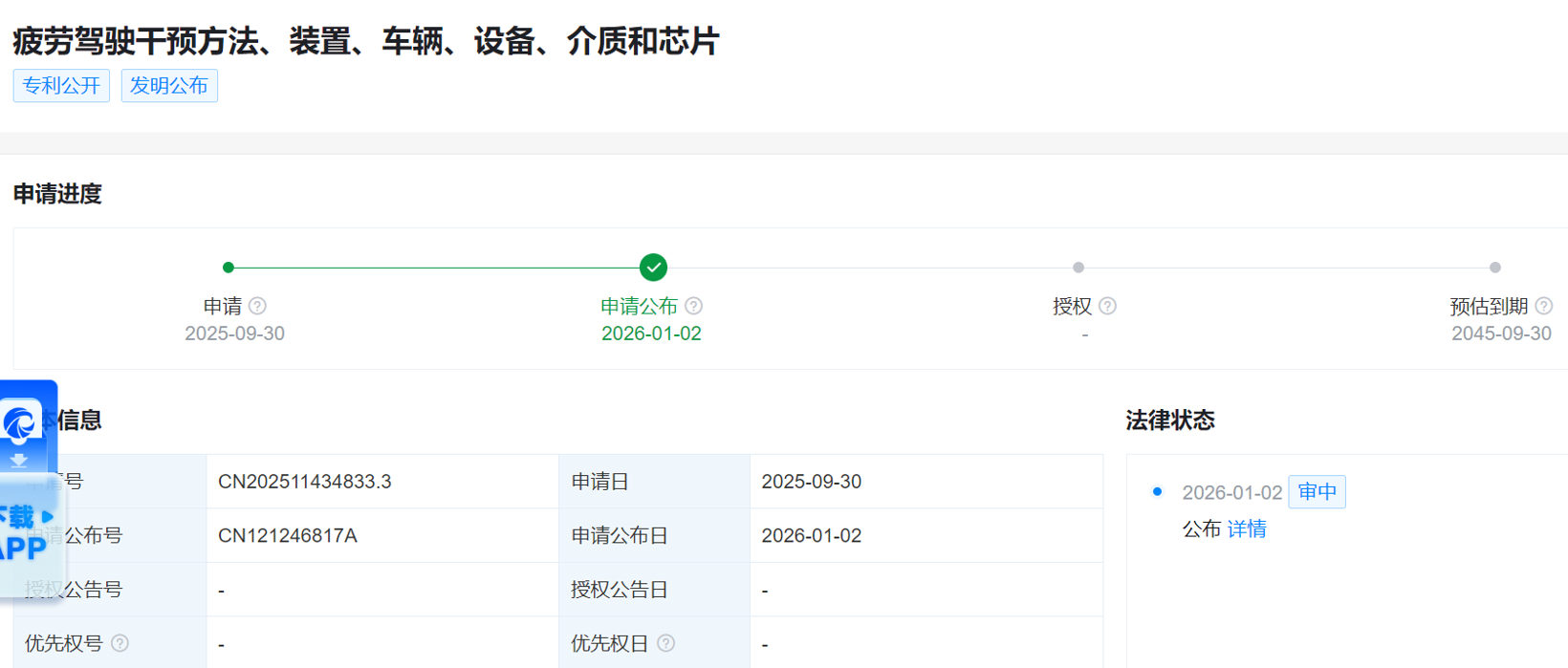This screenshot has height=668, width=1568.
Task: Click application number CN202511434833.3
Action: (x=305, y=482)
